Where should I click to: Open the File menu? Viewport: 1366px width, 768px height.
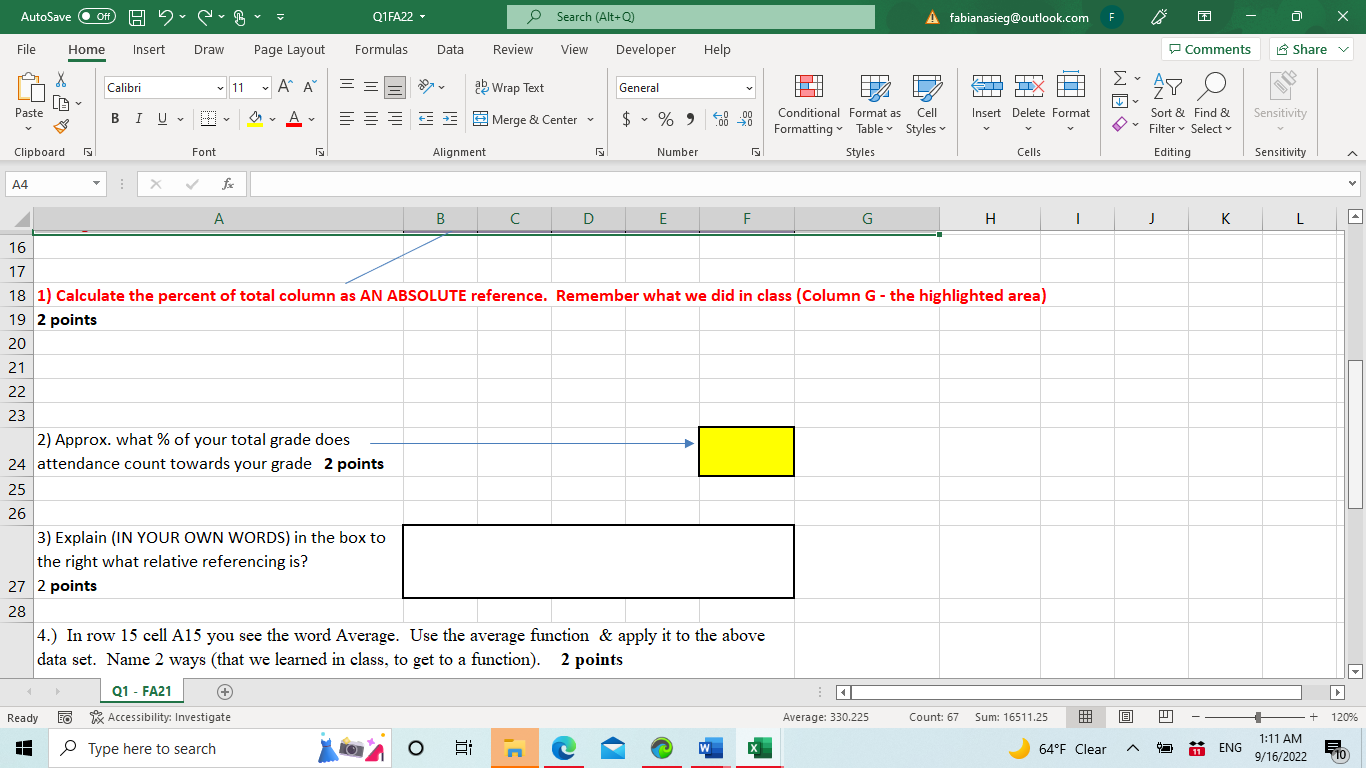[x=27, y=49]
